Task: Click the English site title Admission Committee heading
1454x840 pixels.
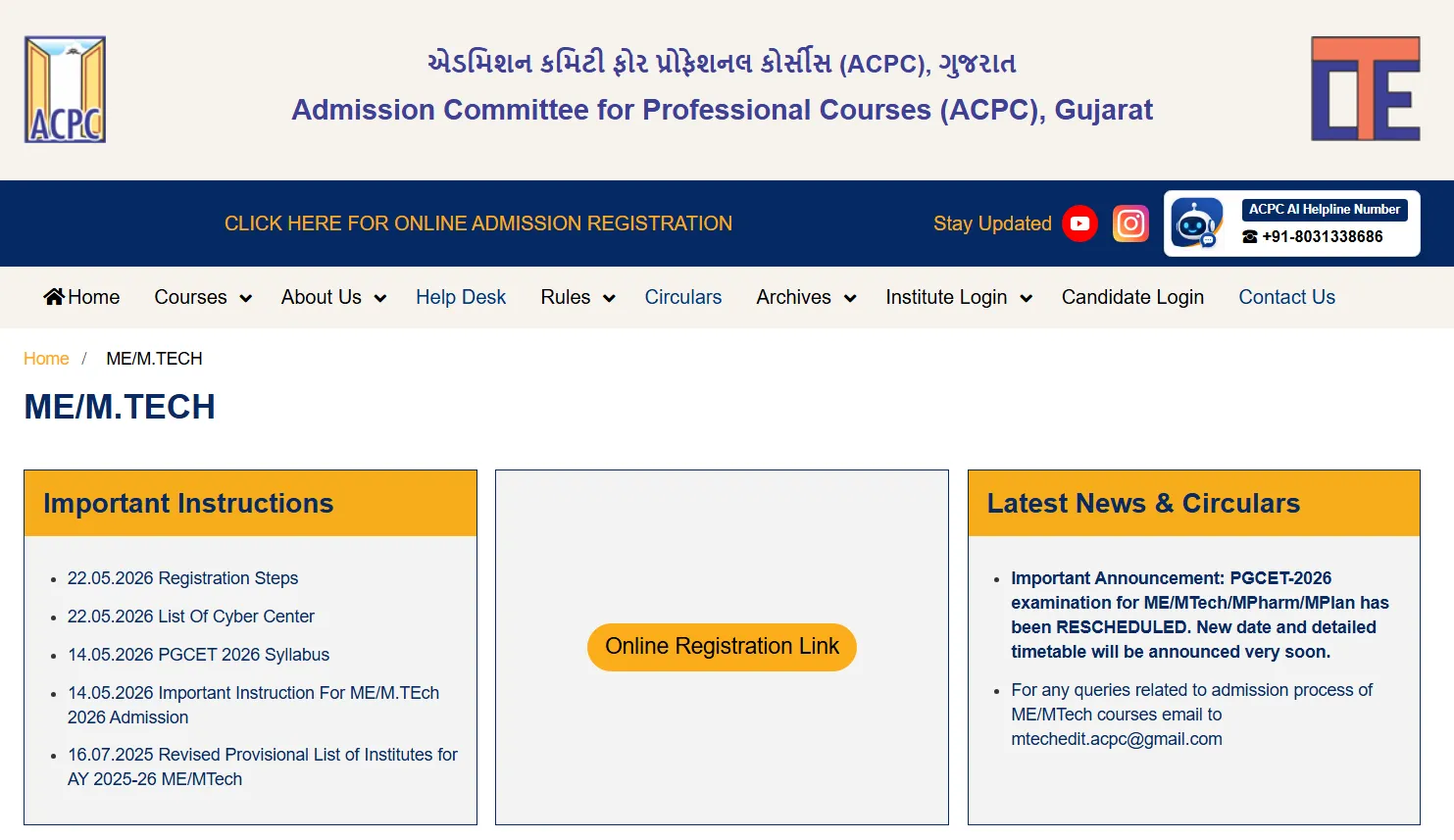Action: pos(723,110)
